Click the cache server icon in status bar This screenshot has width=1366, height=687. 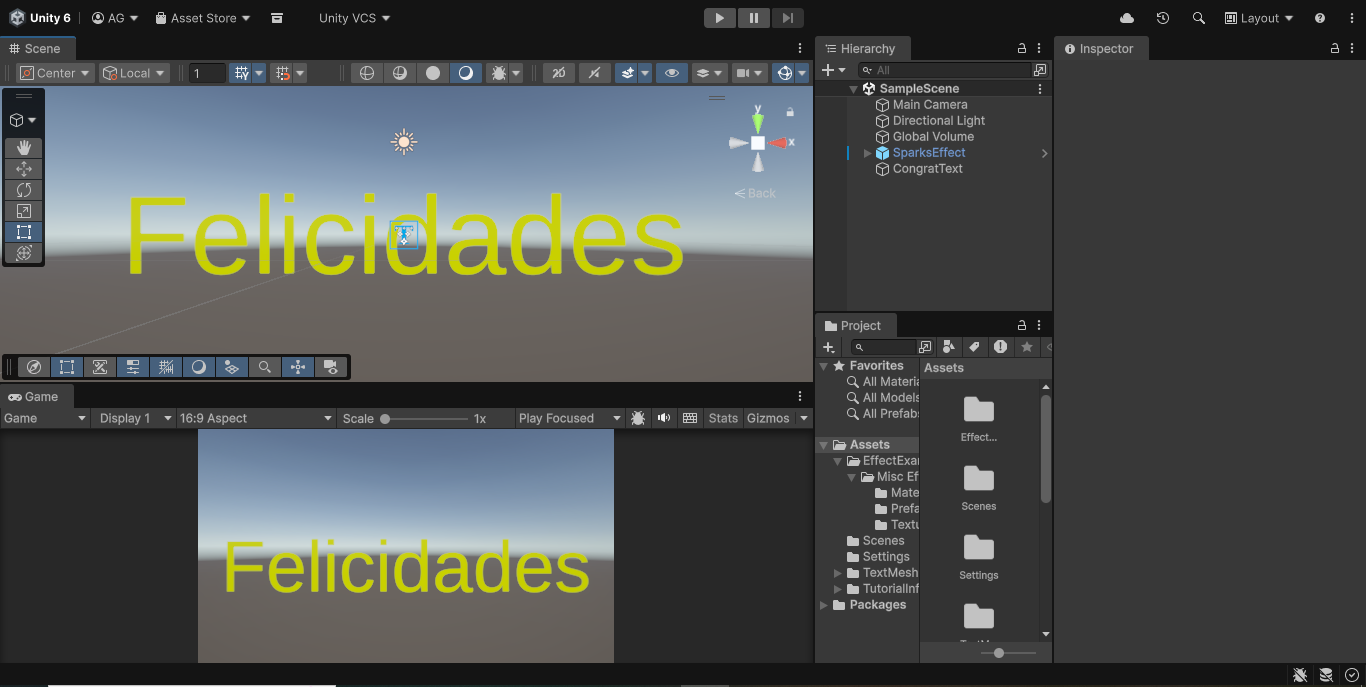pos(1326,675)
